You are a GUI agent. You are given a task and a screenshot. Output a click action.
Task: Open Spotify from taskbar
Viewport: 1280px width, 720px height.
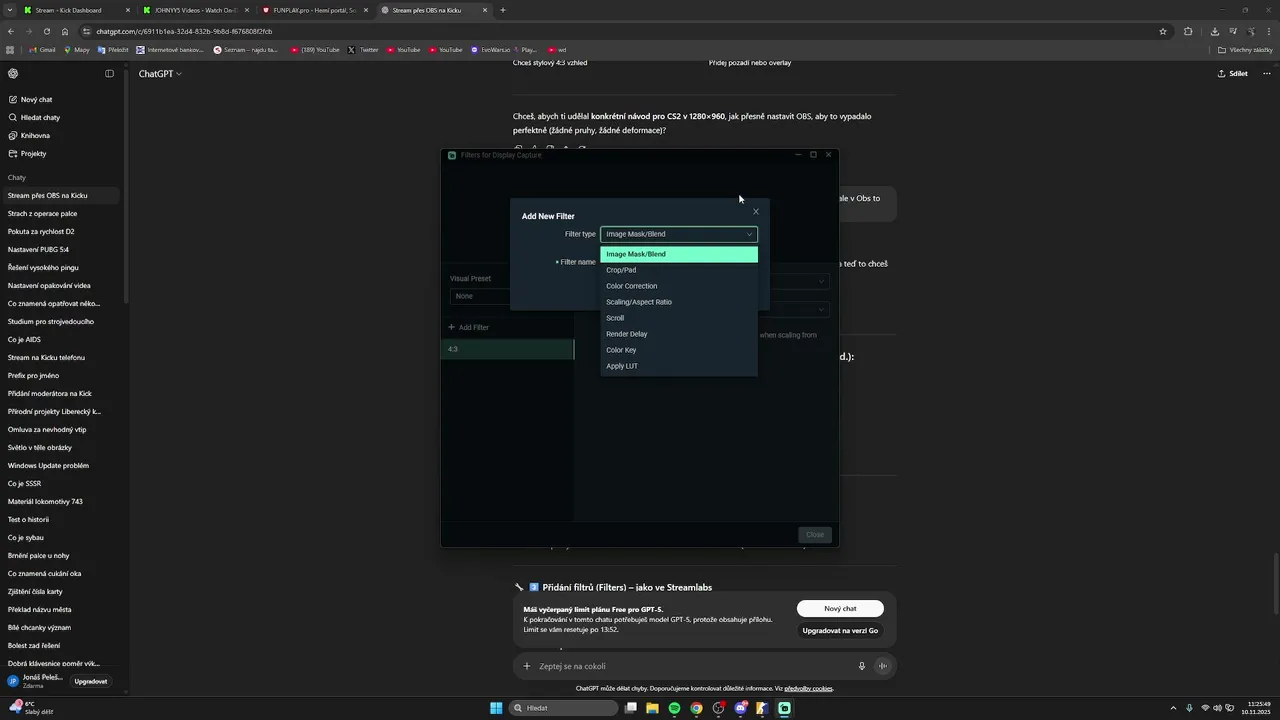coord(674,708)
